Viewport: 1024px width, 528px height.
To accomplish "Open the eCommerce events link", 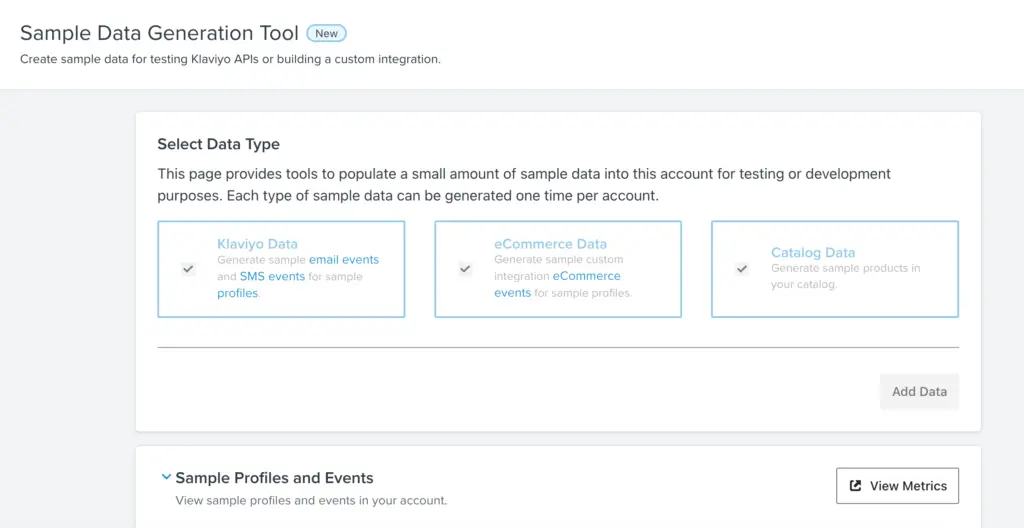I will click(586, 276).
